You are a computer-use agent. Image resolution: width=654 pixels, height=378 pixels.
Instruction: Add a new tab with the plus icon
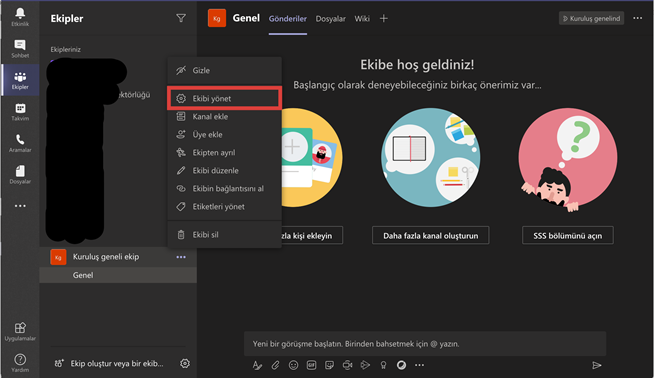(x=384, y=18)
